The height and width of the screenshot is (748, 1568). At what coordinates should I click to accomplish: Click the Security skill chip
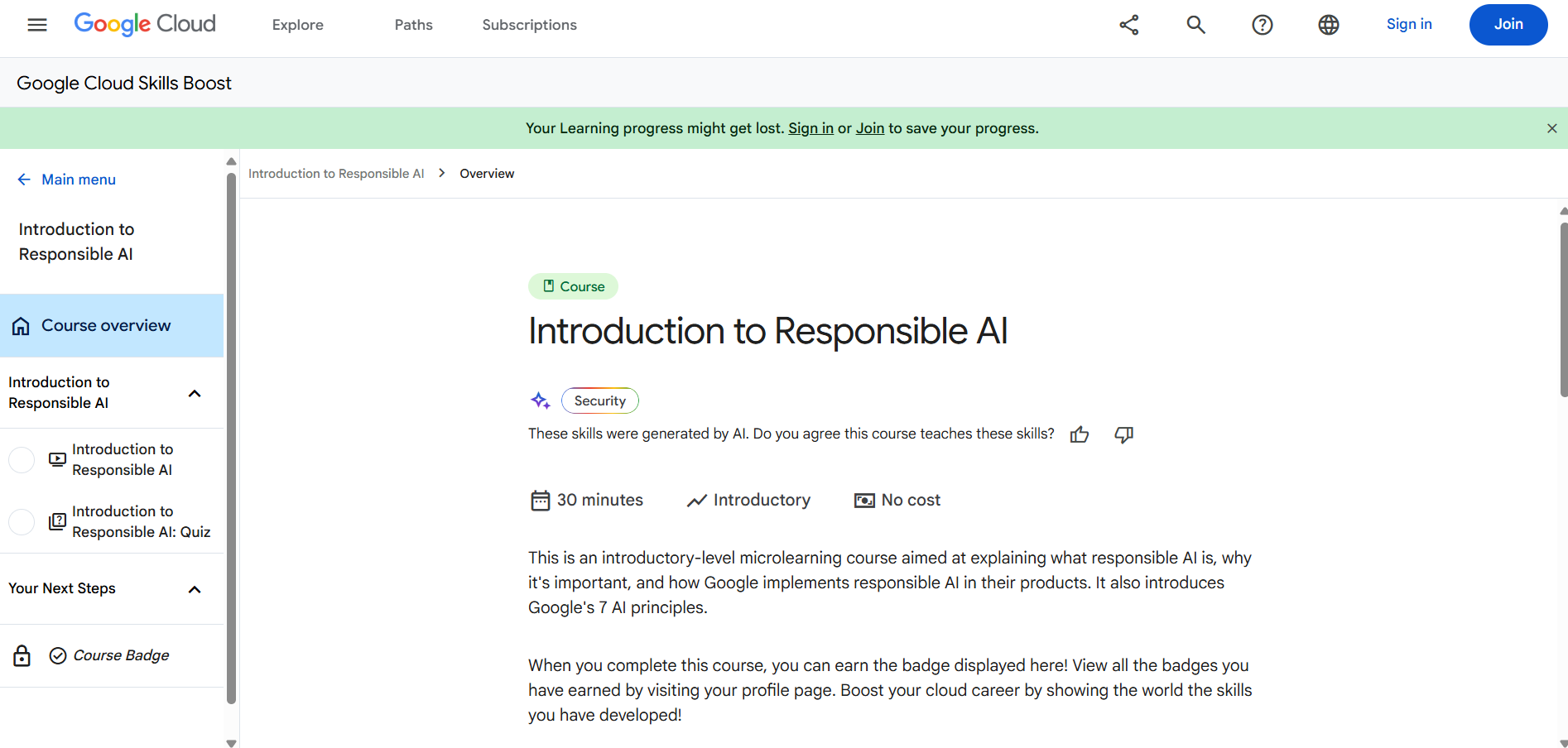point(600,400)
